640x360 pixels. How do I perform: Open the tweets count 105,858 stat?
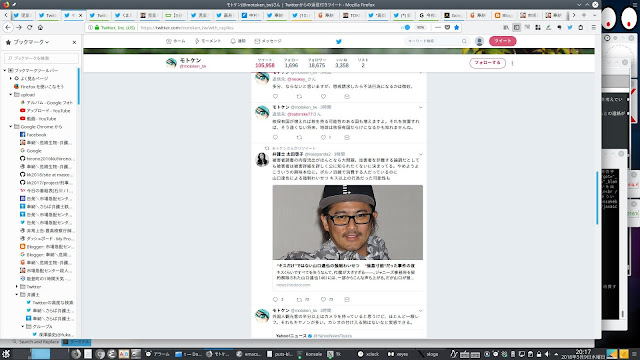coord(265,63)
